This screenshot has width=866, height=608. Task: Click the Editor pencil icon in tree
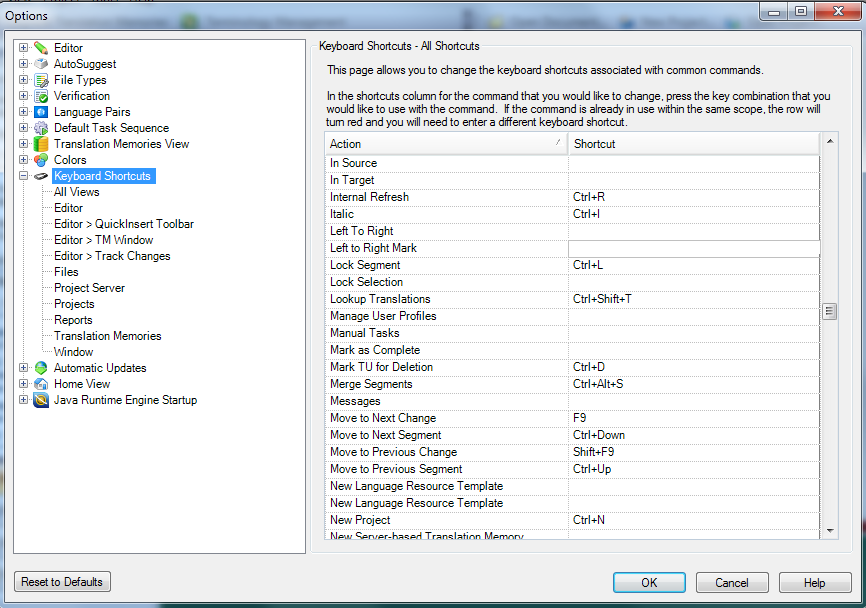pos(41,48)
